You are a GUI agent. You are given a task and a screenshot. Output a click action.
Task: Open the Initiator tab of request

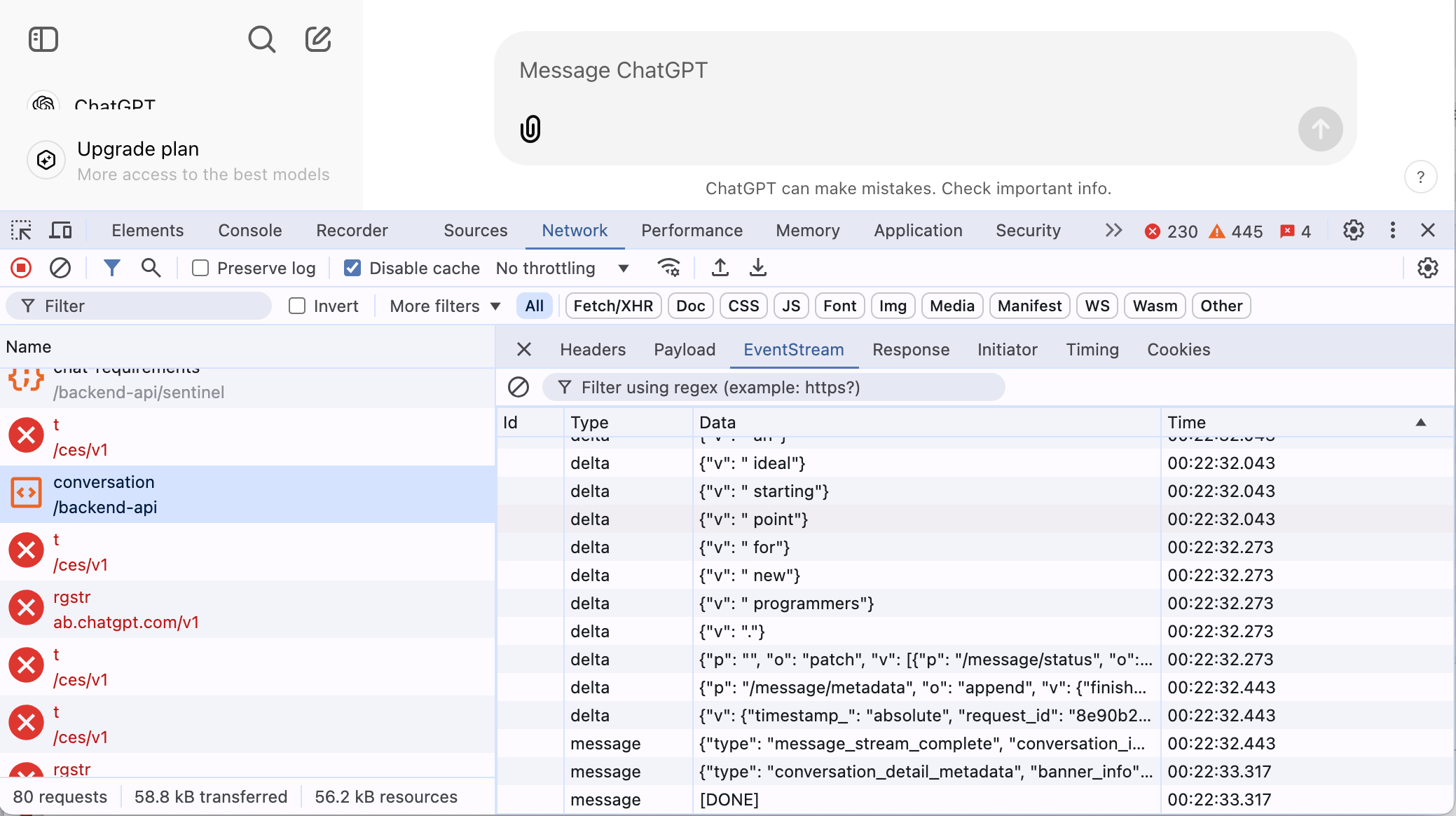pos(1008,349)
